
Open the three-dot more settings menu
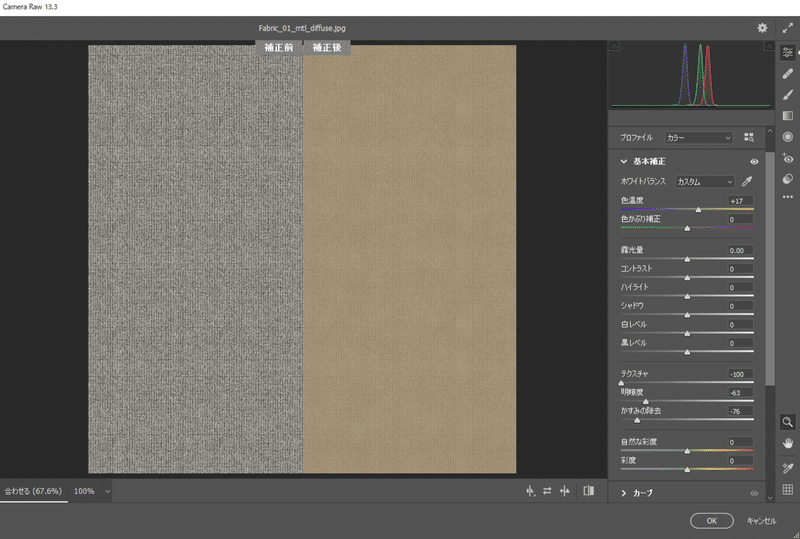pos(788,197)
